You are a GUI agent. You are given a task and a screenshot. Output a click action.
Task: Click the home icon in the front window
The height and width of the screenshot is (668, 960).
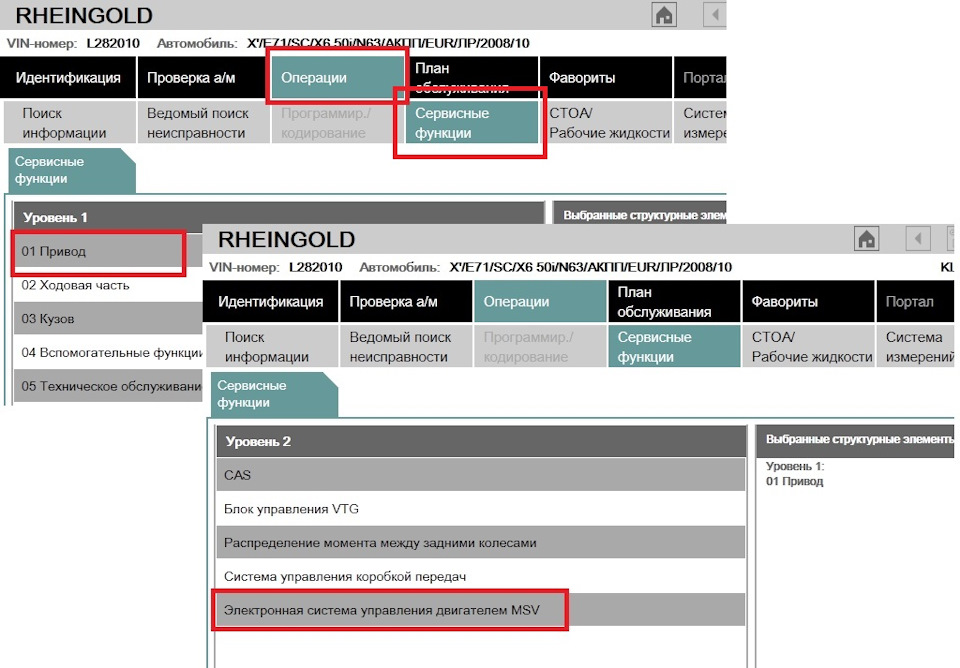866,239
